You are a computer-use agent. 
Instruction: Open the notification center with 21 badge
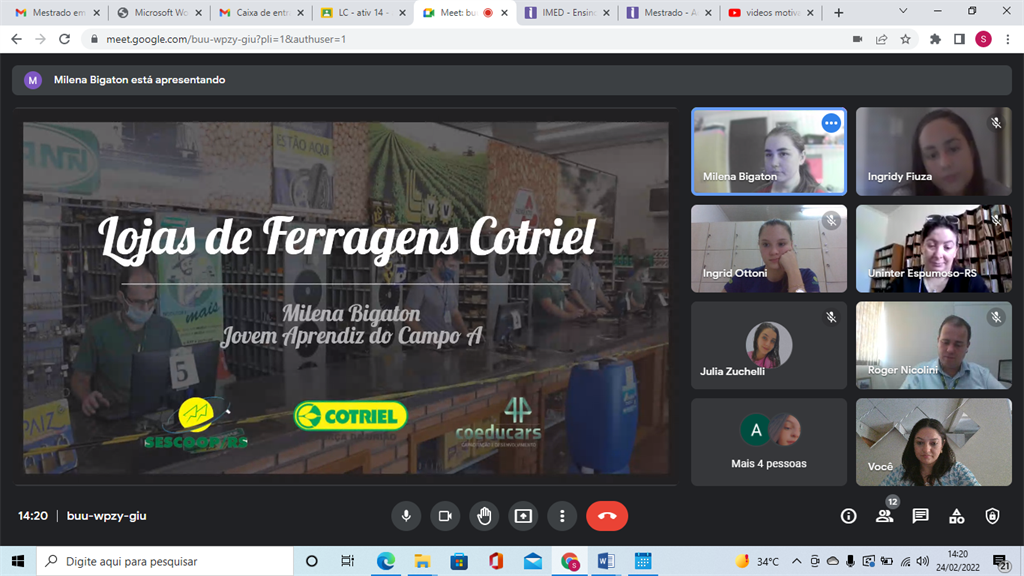pyautogui.click(x=1002, y=562)
